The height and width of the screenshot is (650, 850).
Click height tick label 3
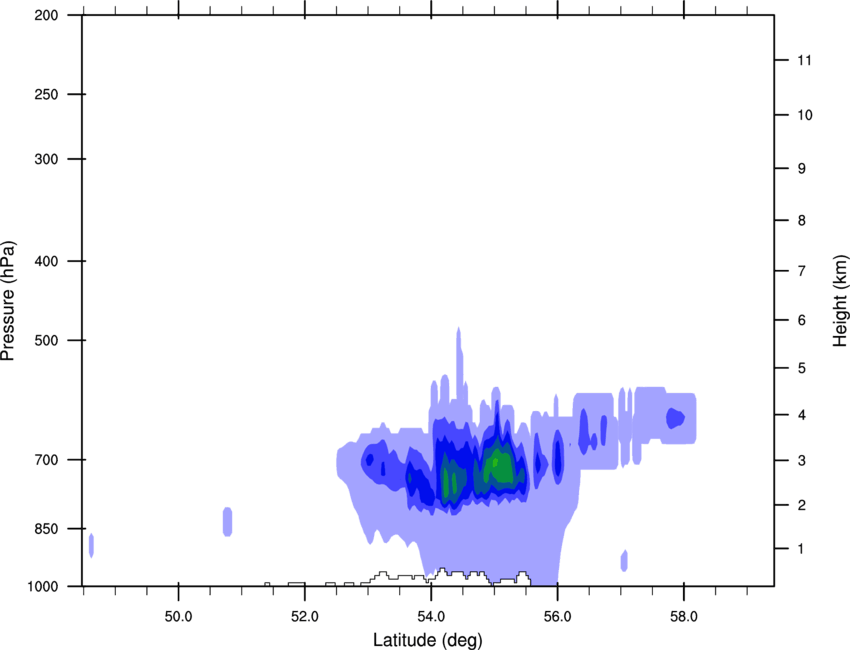click(x=801, y=460)
